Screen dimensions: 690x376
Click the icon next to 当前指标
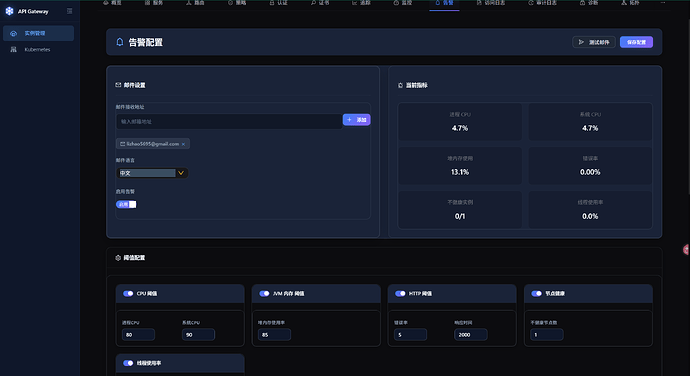[x=400, y=85]
